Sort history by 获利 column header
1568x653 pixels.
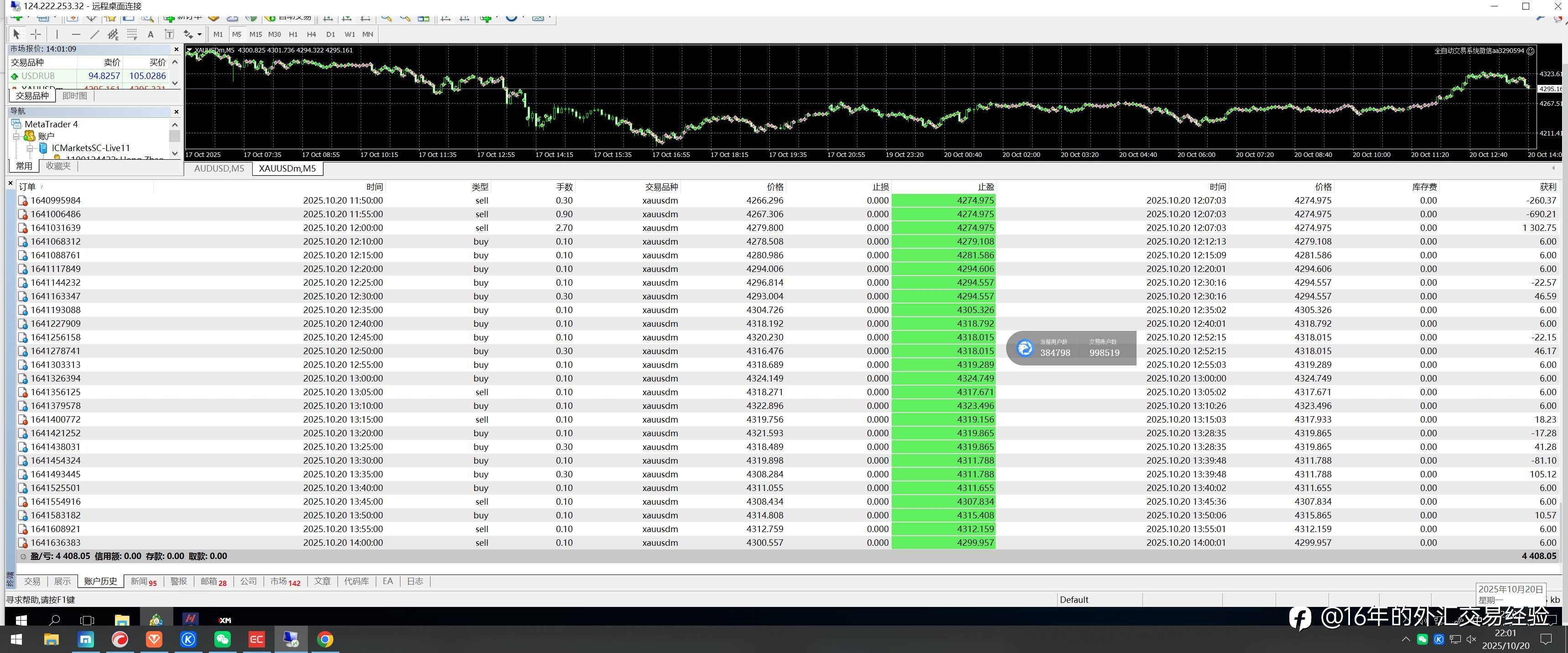(x=1547, y=187)
